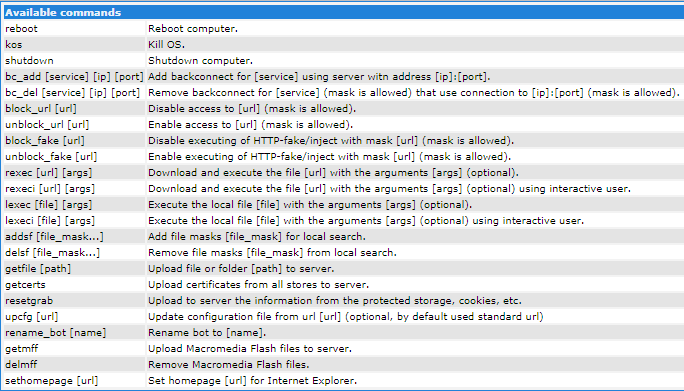Select the 'getcerts' command
684x391 pixels.
(x=25, y=285)
